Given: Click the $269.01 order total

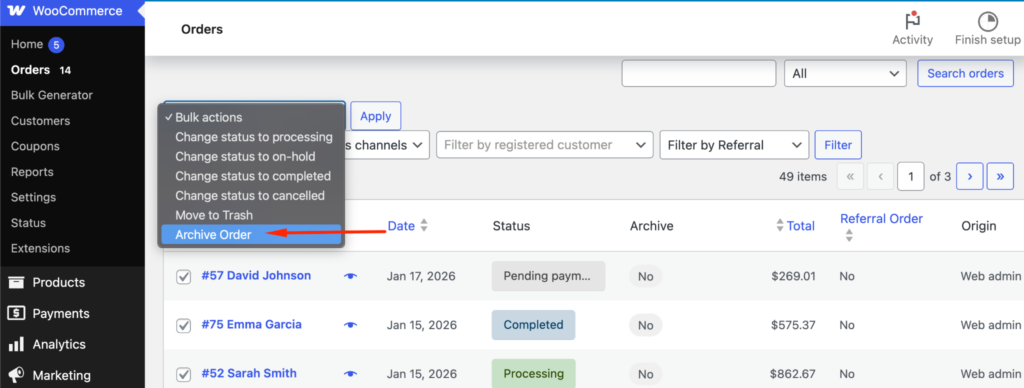Looking at the screenshot, I should click(x=793, y=276).
